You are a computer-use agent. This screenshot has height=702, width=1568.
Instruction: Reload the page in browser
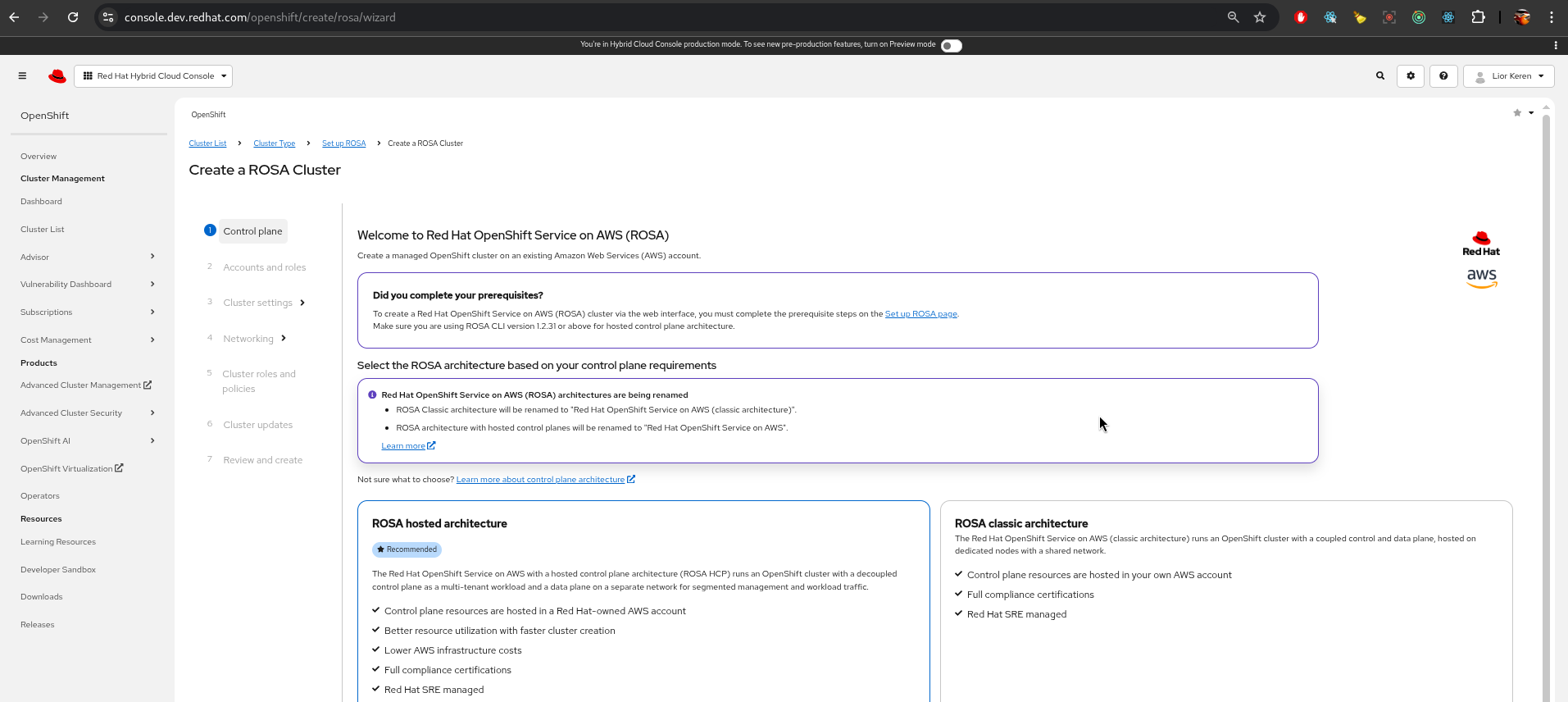click(73, 17)
